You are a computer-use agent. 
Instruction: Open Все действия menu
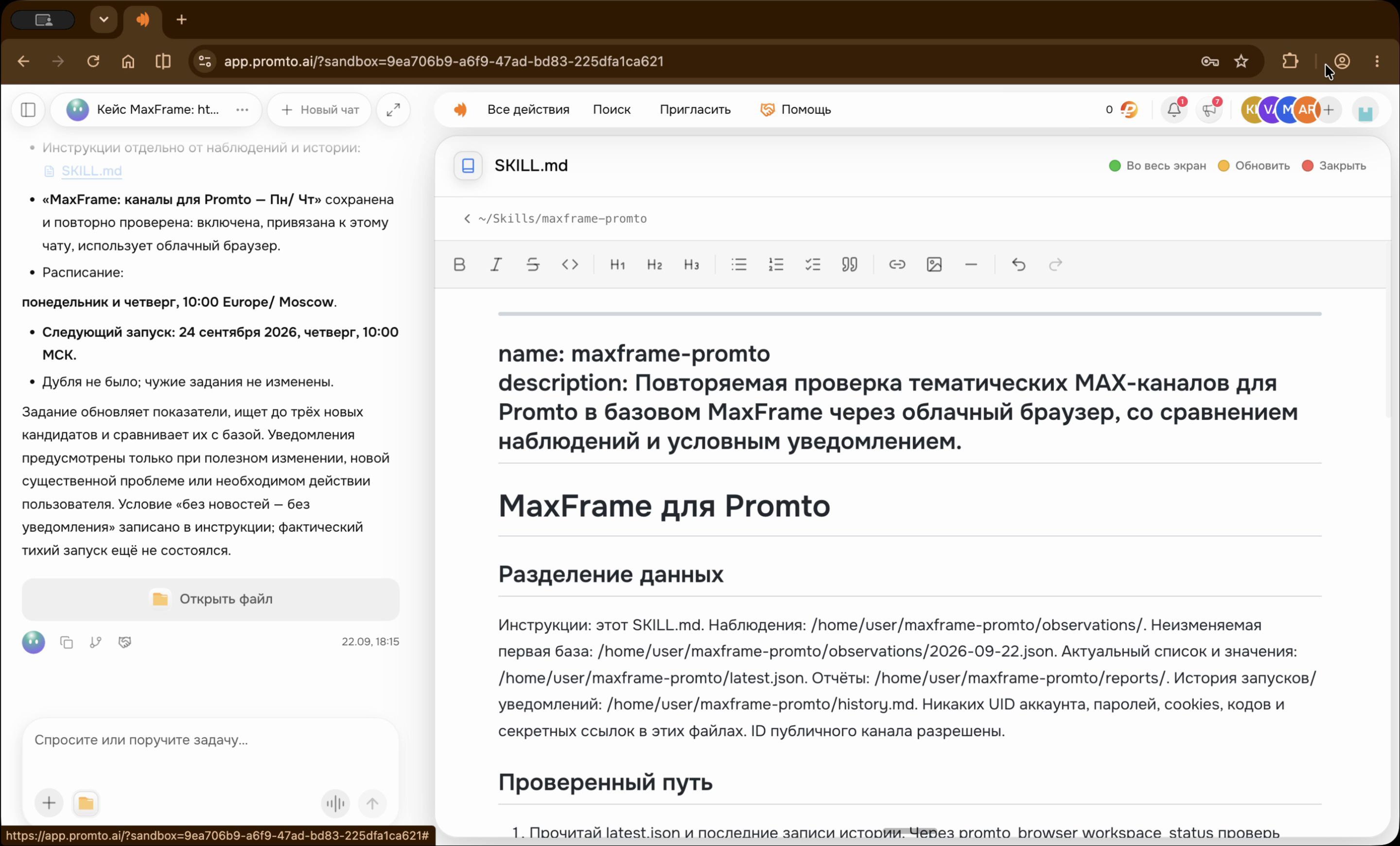coord(528,110)
